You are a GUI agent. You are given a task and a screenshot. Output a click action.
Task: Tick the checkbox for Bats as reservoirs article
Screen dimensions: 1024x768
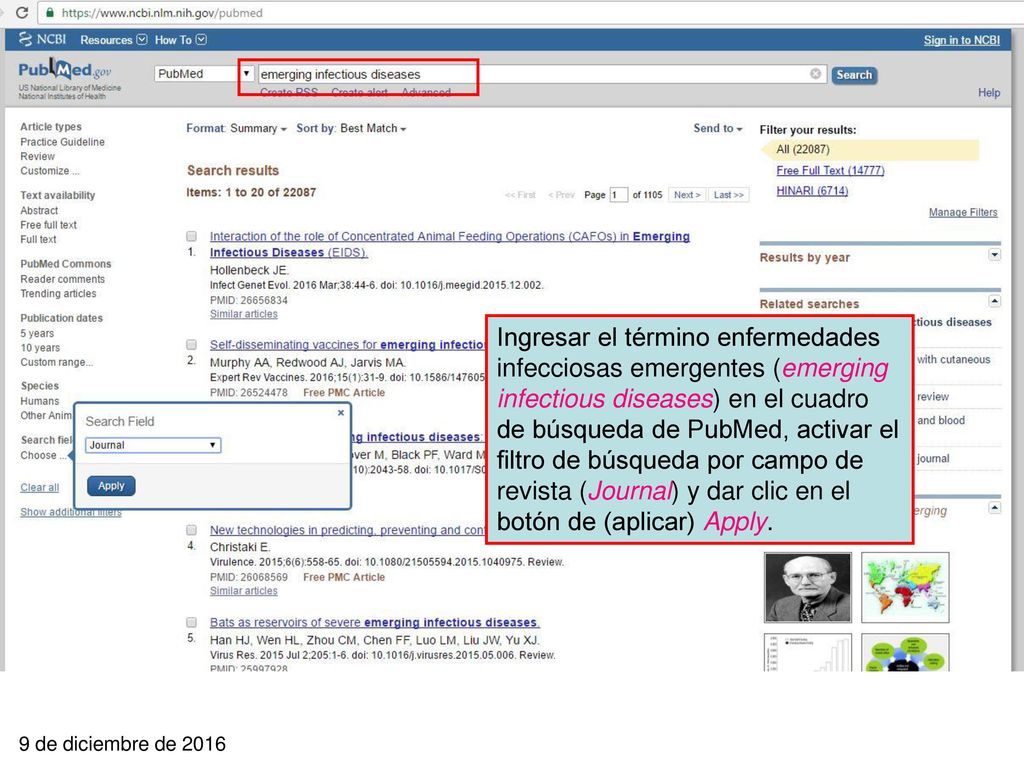(191, 622)
